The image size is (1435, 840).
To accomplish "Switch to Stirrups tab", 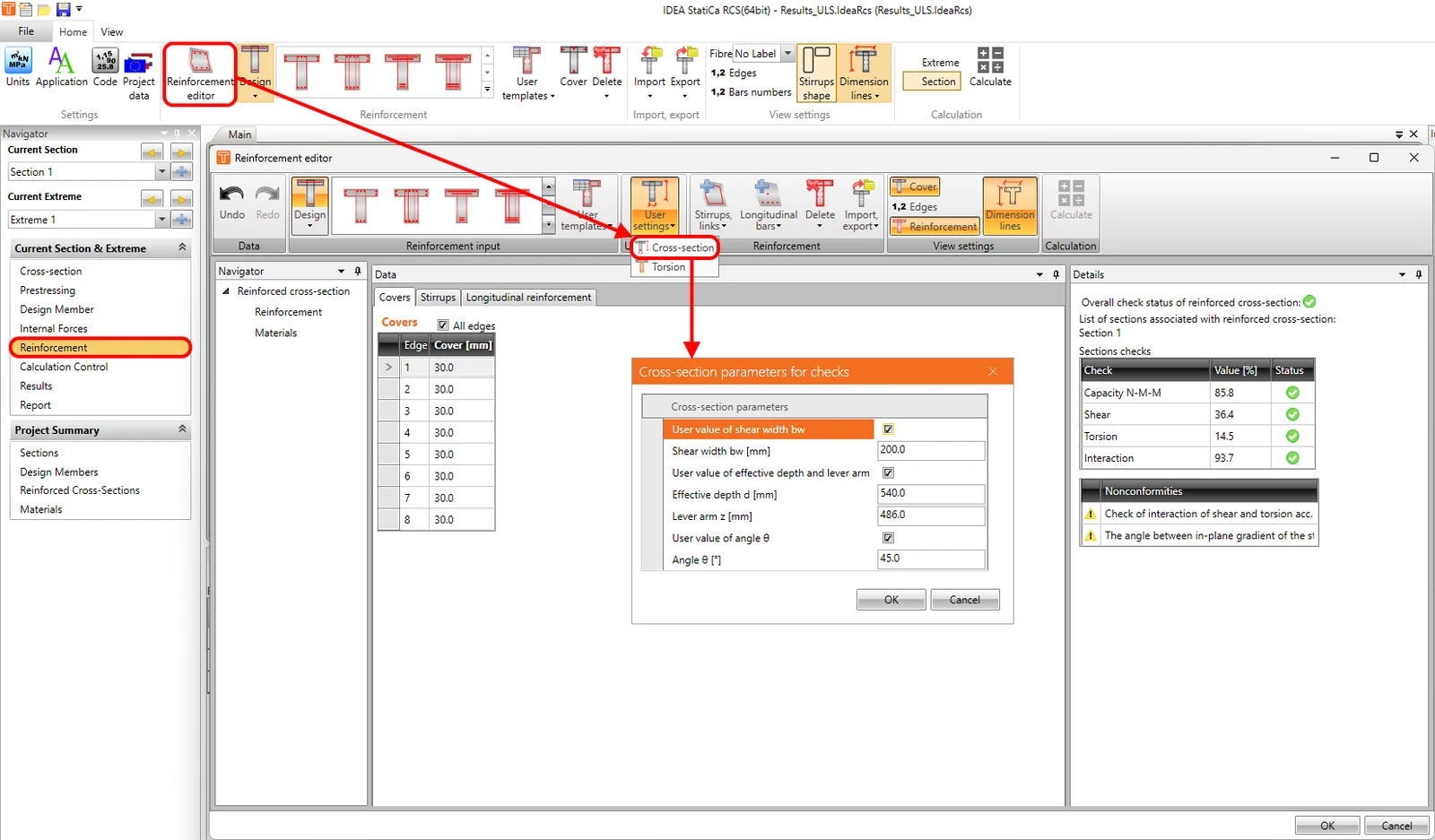I will click(x=438, y=298).
